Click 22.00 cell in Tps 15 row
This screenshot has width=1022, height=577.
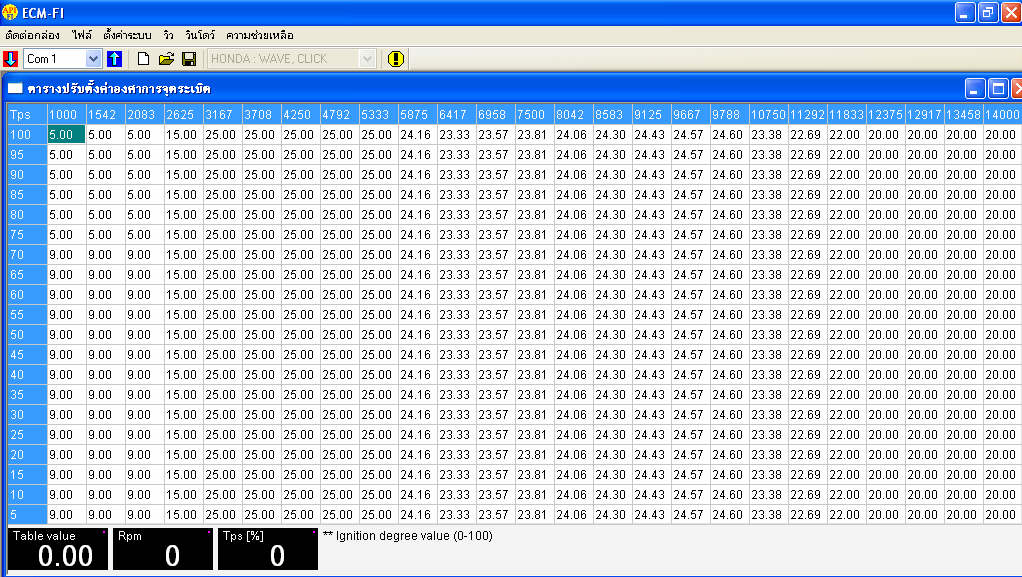tap(846, 475)
